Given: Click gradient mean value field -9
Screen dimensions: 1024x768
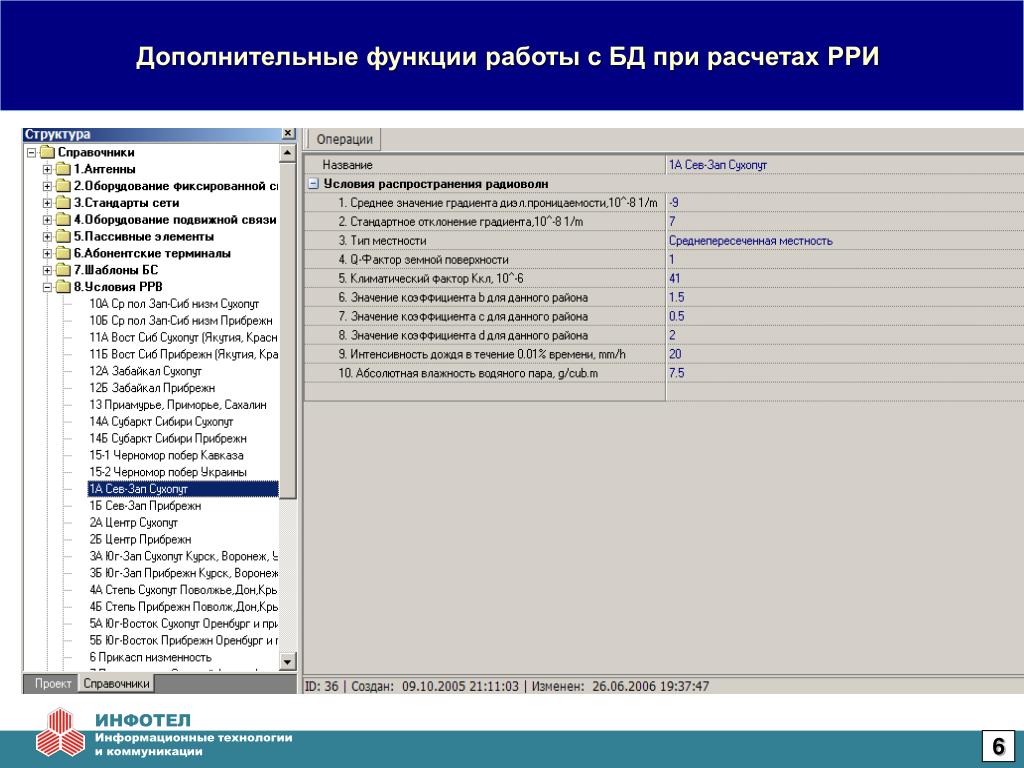Looking at the screenshot, I should pos(845,203).
